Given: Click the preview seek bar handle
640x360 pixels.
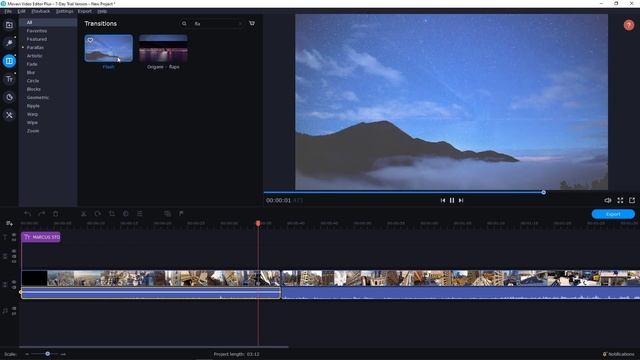Looking at the screenshot, I should point(543,192).
